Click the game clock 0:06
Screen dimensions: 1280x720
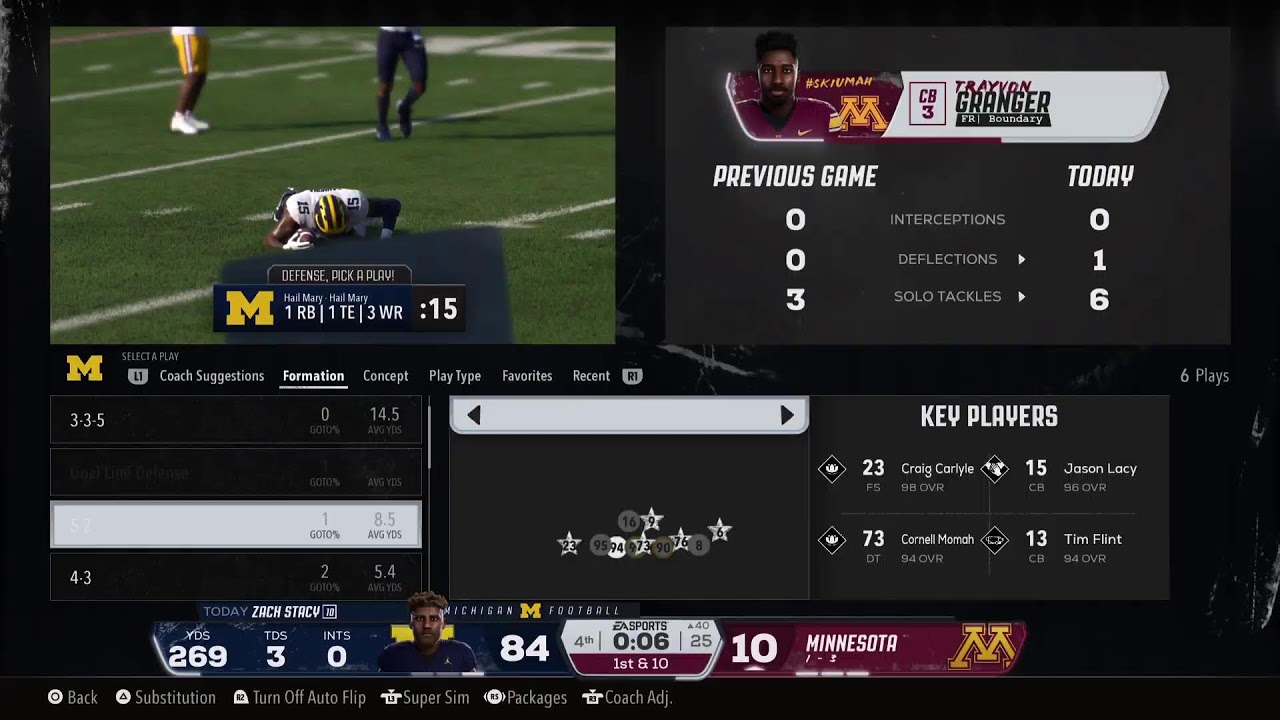coord(640,642)
